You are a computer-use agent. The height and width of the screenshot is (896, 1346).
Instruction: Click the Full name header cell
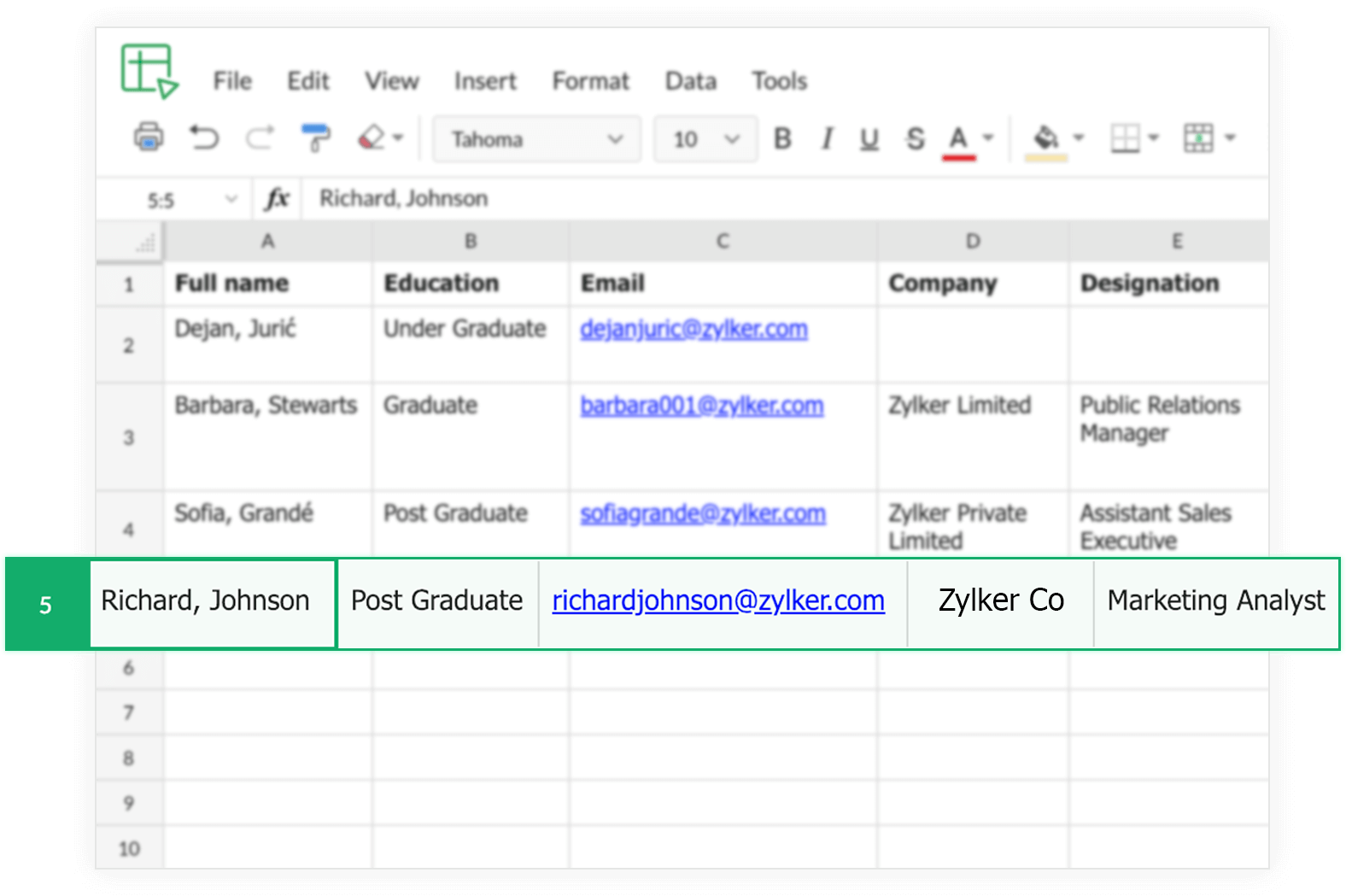[x=268, y=284]
